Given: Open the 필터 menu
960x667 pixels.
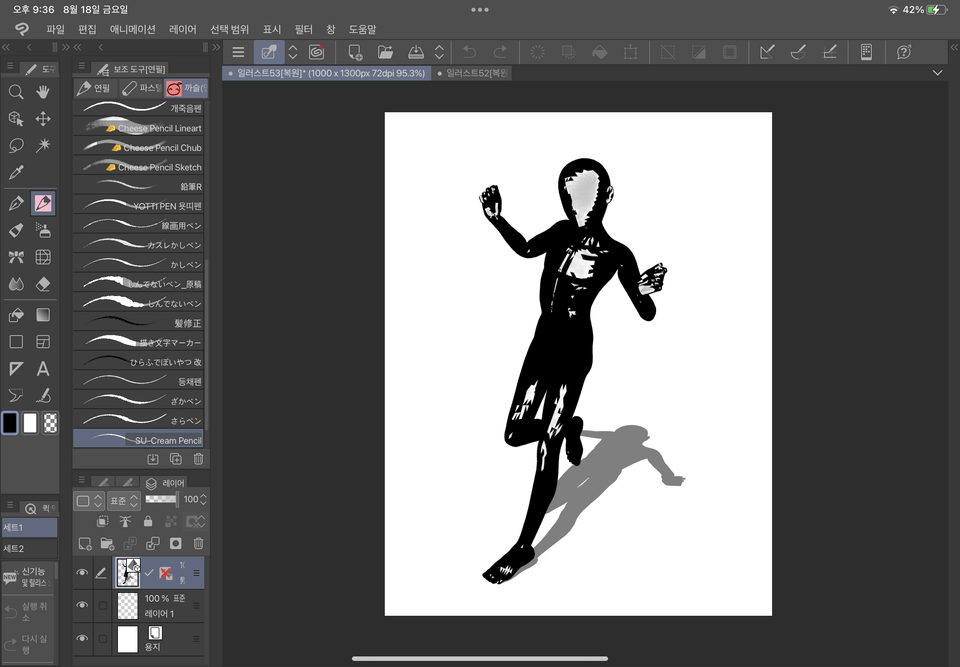Looking at the screenshot, I should pos(303,29).
